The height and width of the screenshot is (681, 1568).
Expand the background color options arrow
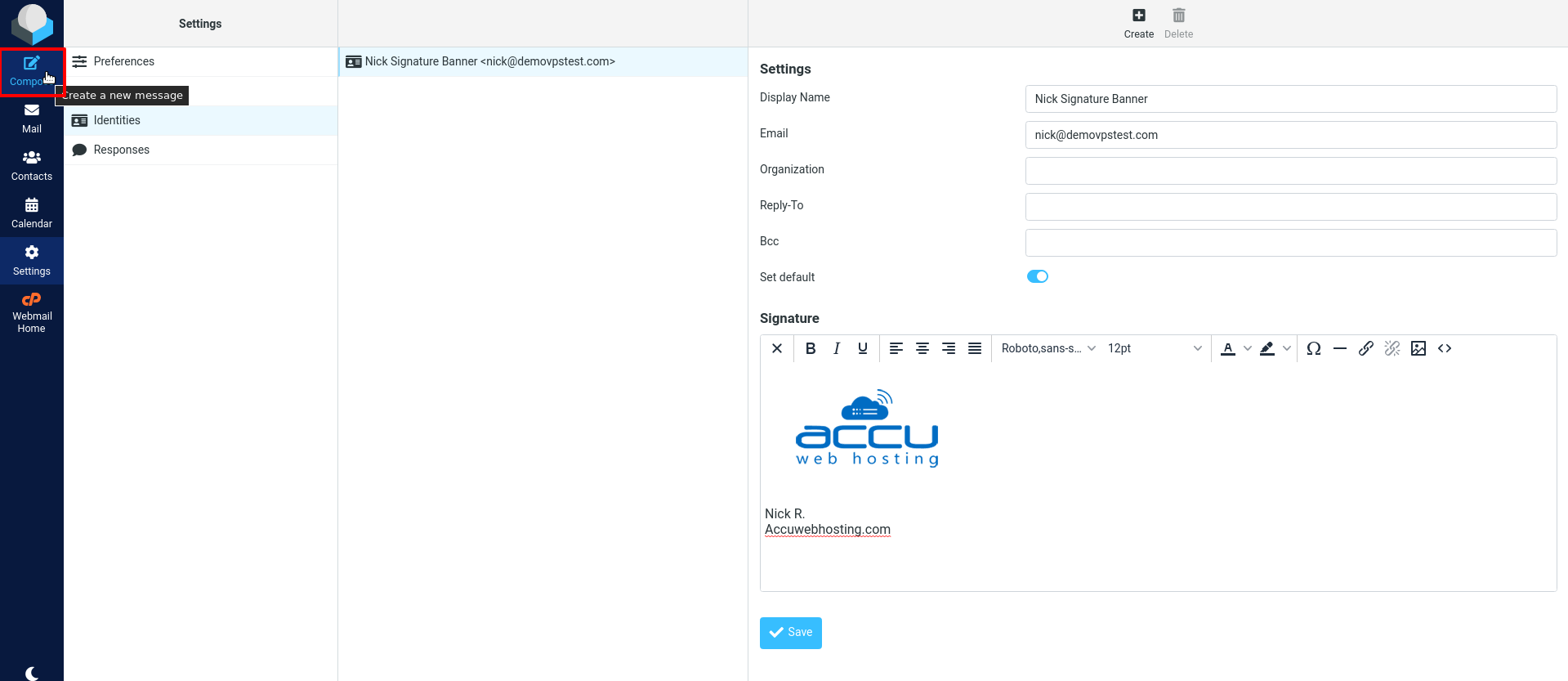click(1287, 348)
